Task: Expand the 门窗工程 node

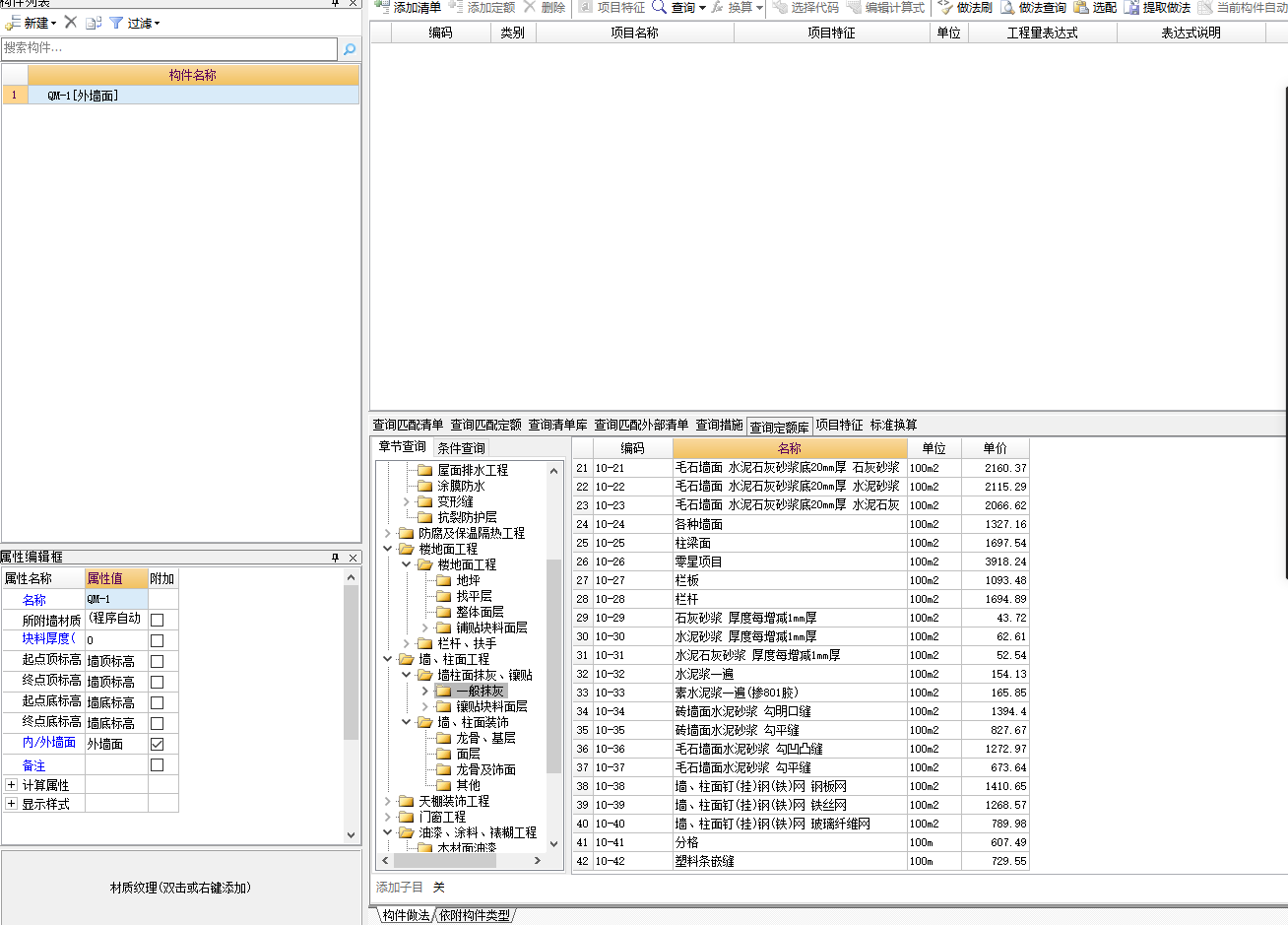Action: pyautogui.click(x=387, y=817)
